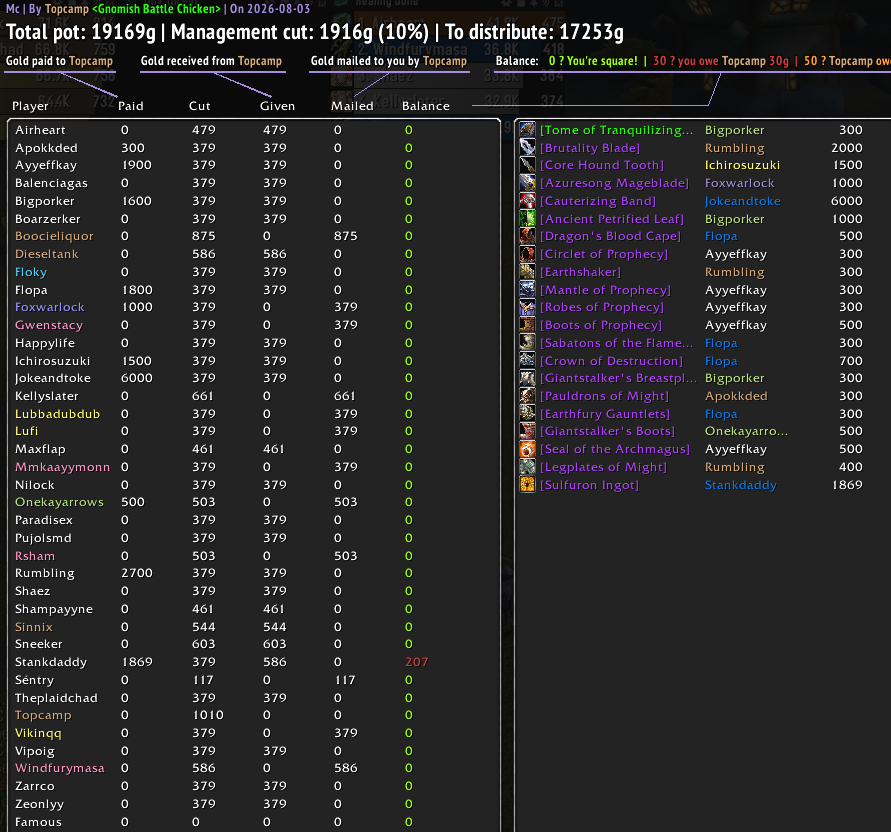Click the Balance column header
The image size is (891, 832).
426,106
